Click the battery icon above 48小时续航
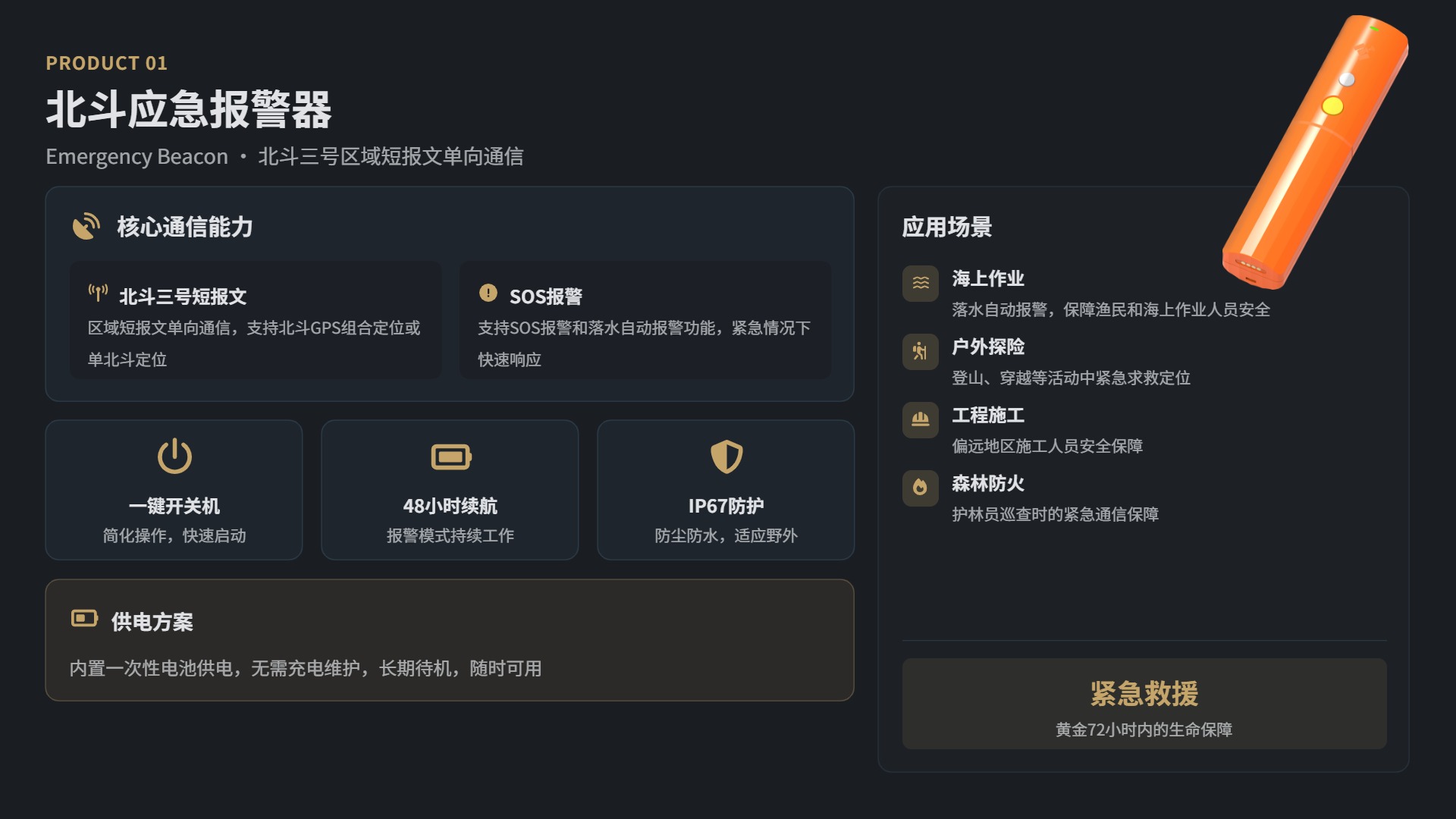This screenshot has width=1456, height=819. pos(450,457)
